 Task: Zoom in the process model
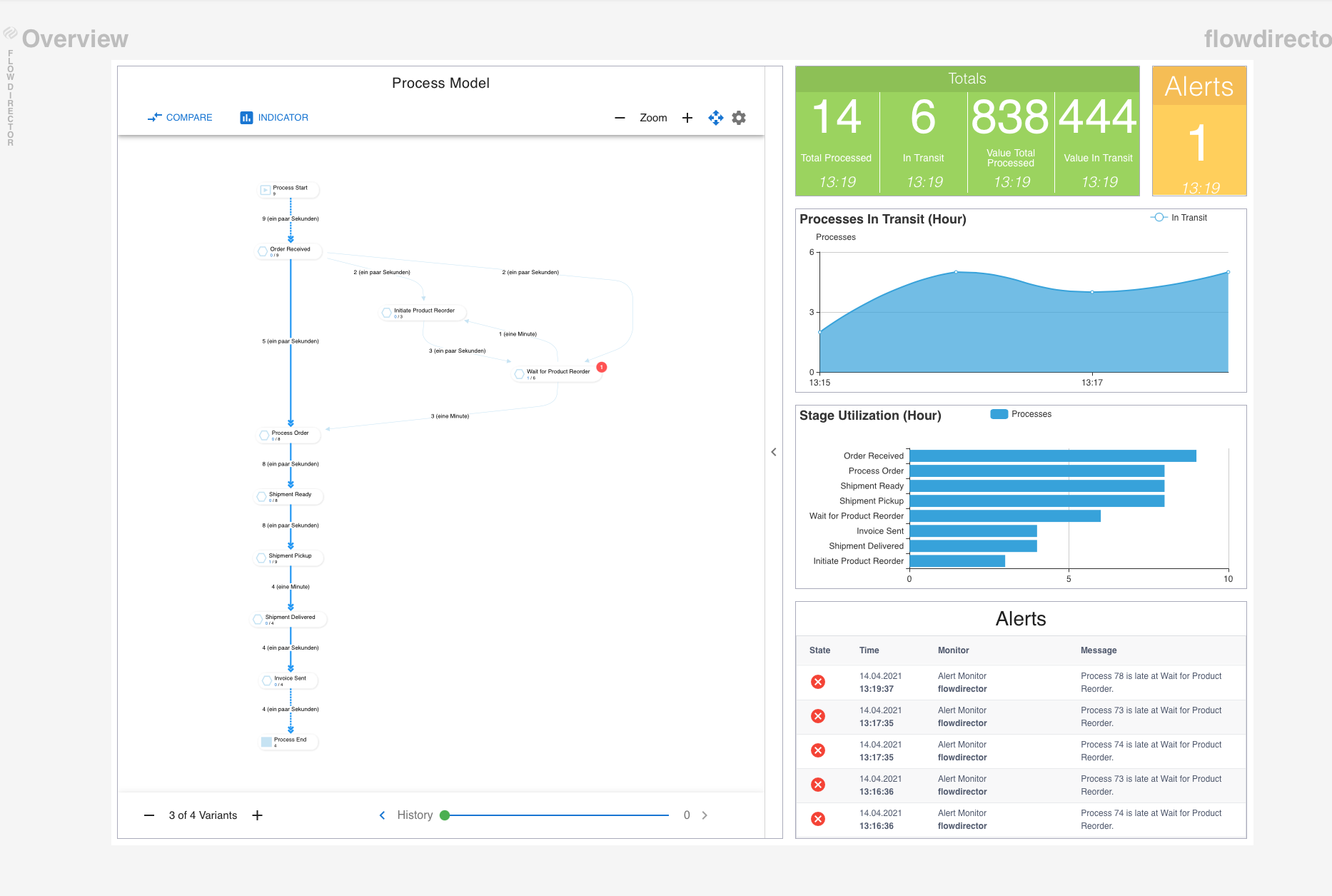click(x=687, y=118)
